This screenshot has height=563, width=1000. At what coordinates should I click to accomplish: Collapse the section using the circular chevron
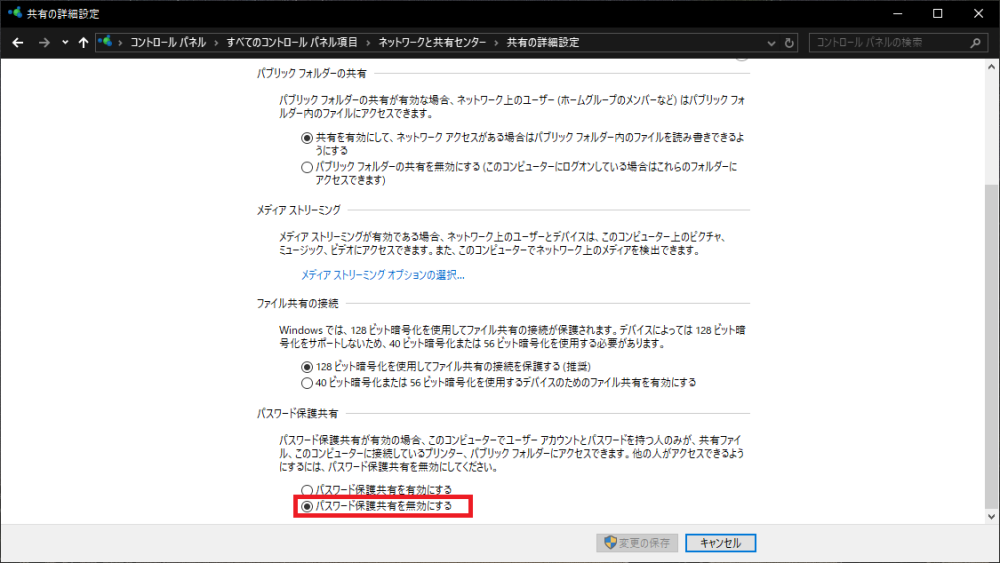tap(741, 58)
